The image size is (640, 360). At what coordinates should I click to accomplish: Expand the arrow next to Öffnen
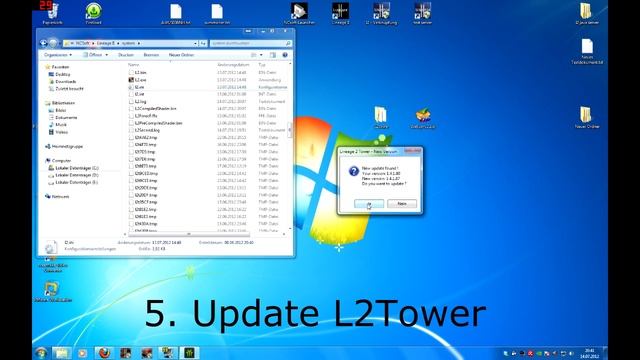(x=107, y=55)
